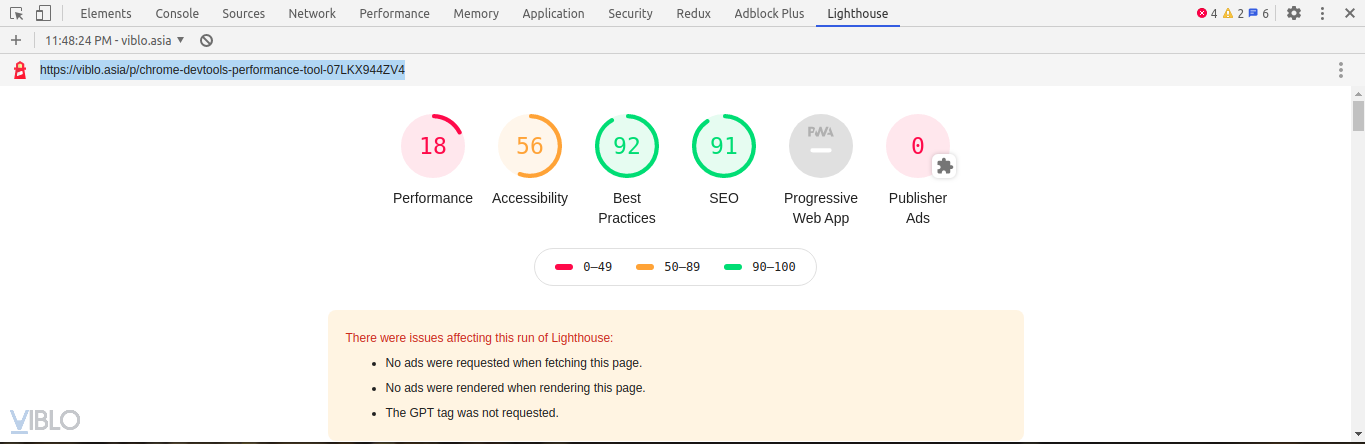Open the customize DevTools kebab menu
Image resolution: width=1365 pixels, height=444 pixels.
pos(1323,14)
